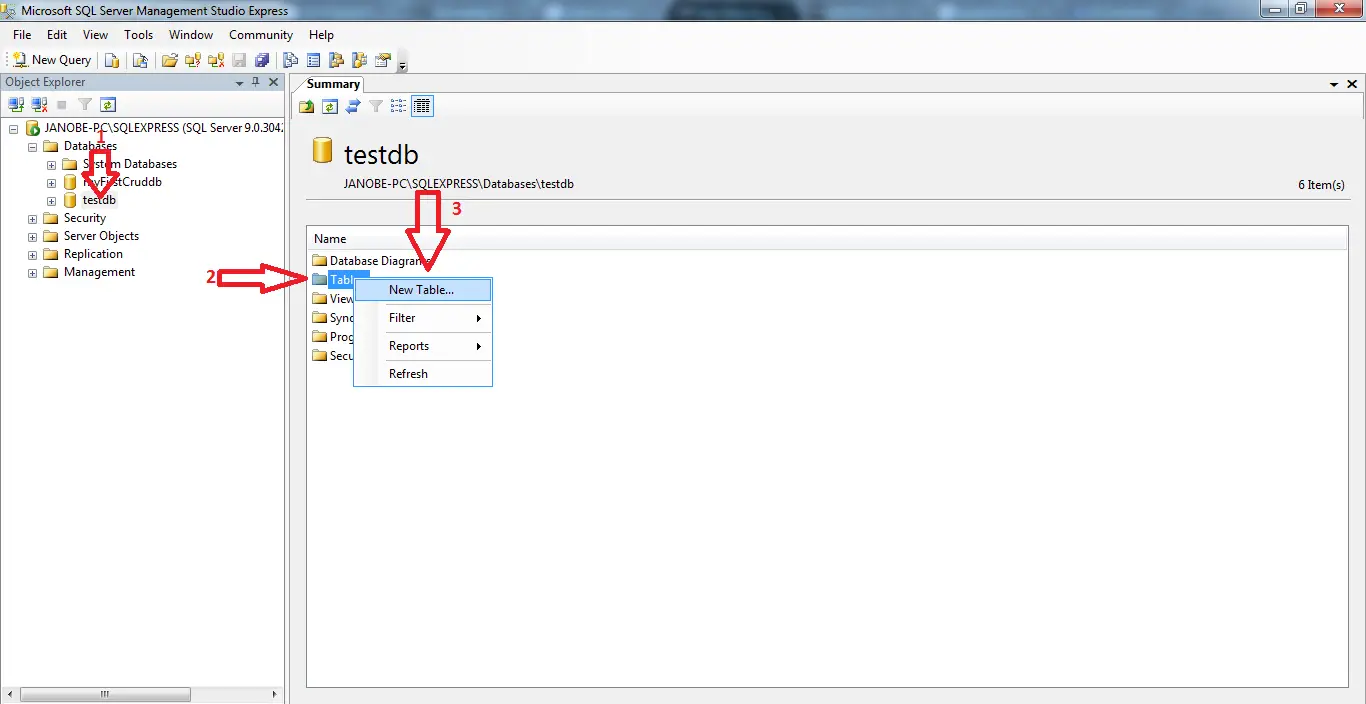Click the Properties Window toolbar icon
This screenshot has width=1366, height=704.
click(382, 60)
